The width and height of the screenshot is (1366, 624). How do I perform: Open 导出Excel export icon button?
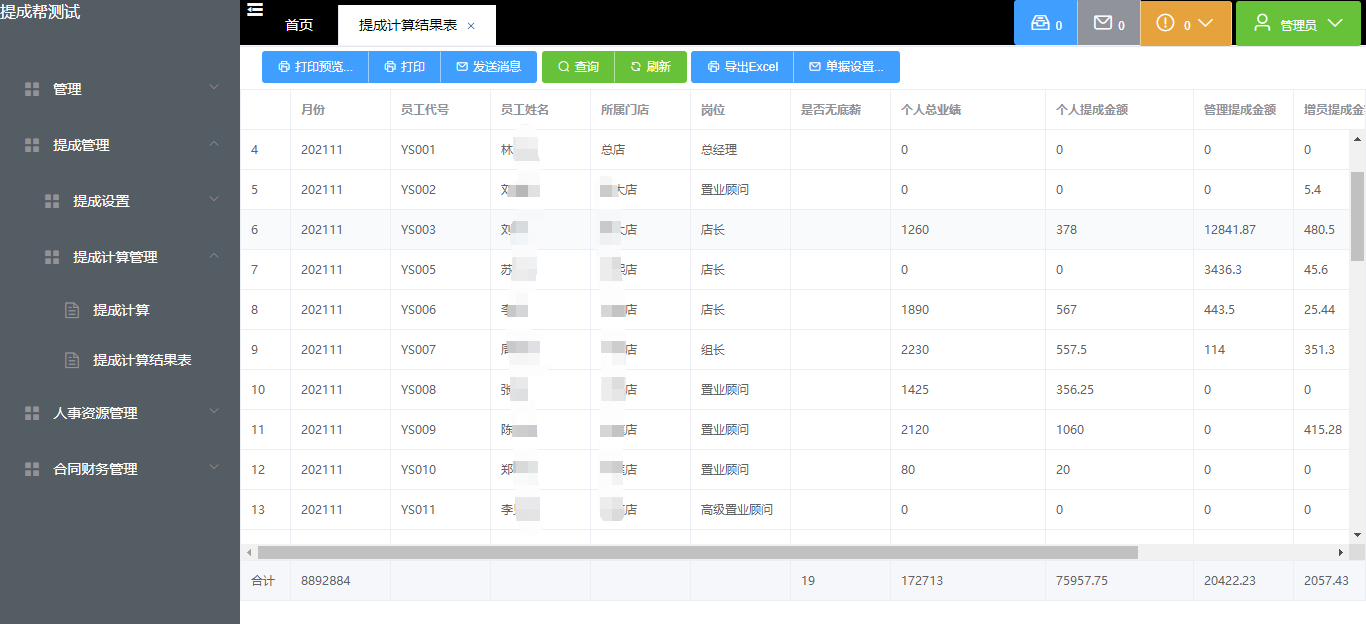pos(741,67)
